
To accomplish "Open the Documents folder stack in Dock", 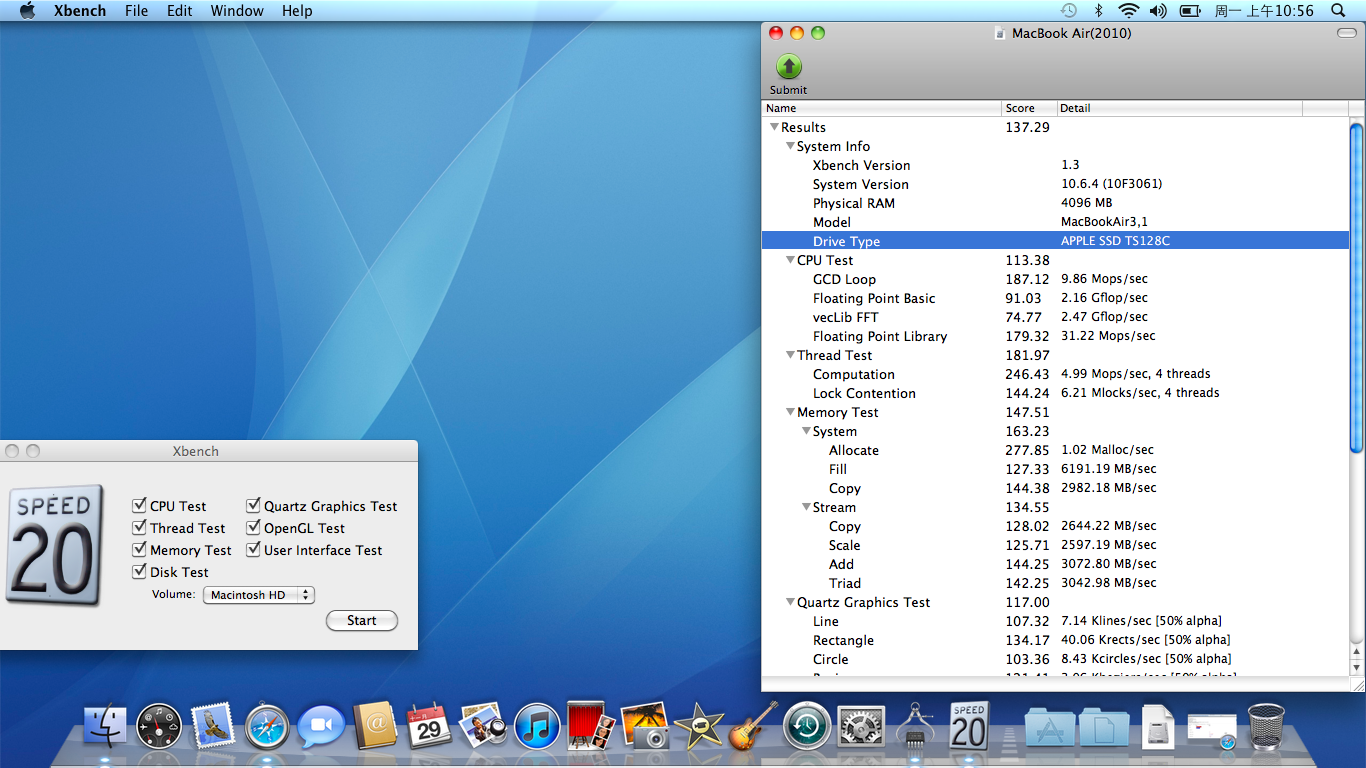I will tap(1103, 727).
